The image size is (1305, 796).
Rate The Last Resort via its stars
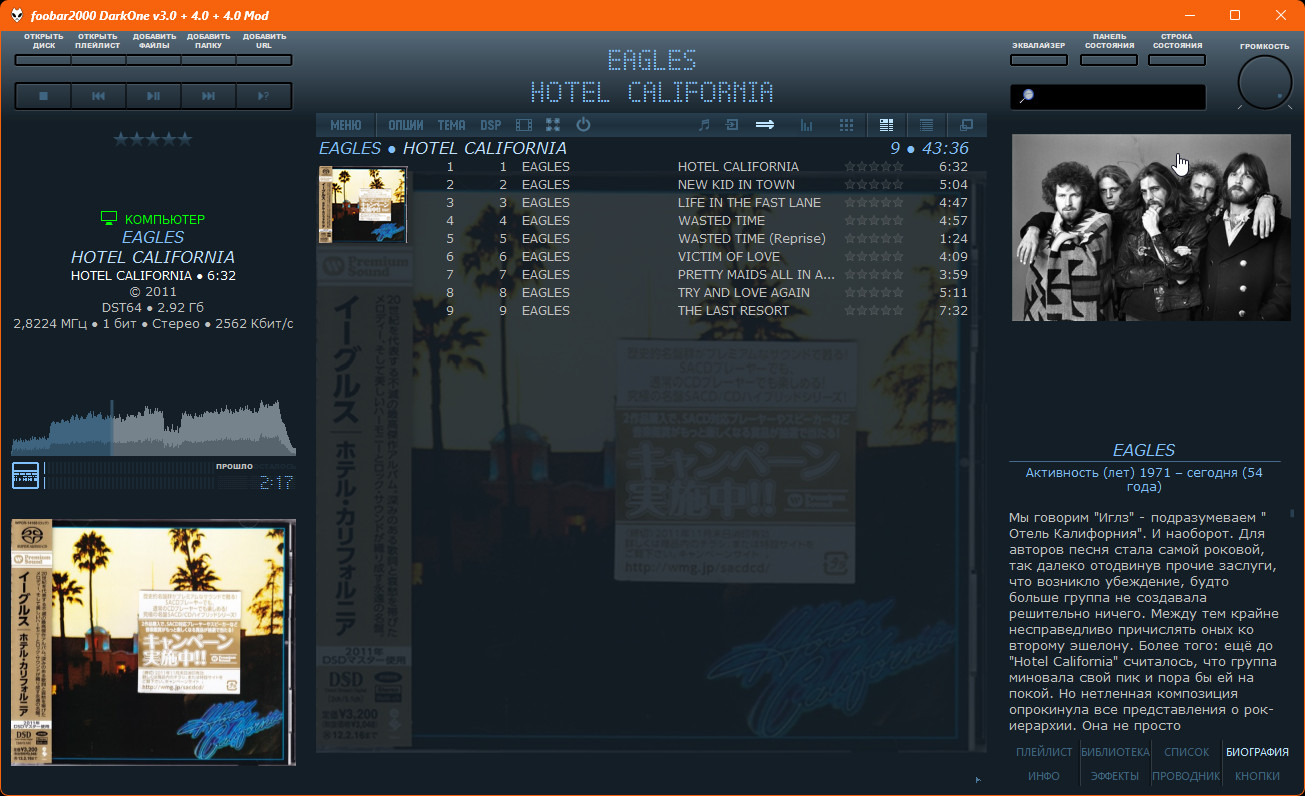click(x=874, y=311)
